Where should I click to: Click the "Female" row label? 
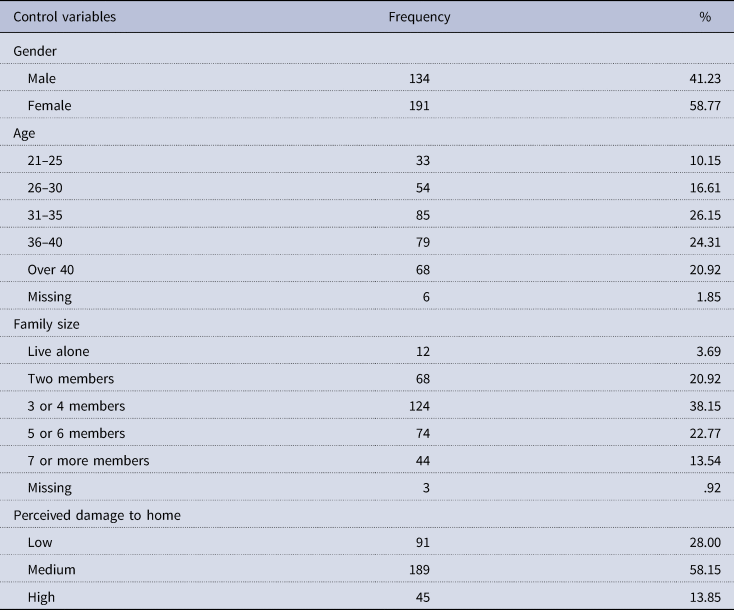click(x=52, y=105)
